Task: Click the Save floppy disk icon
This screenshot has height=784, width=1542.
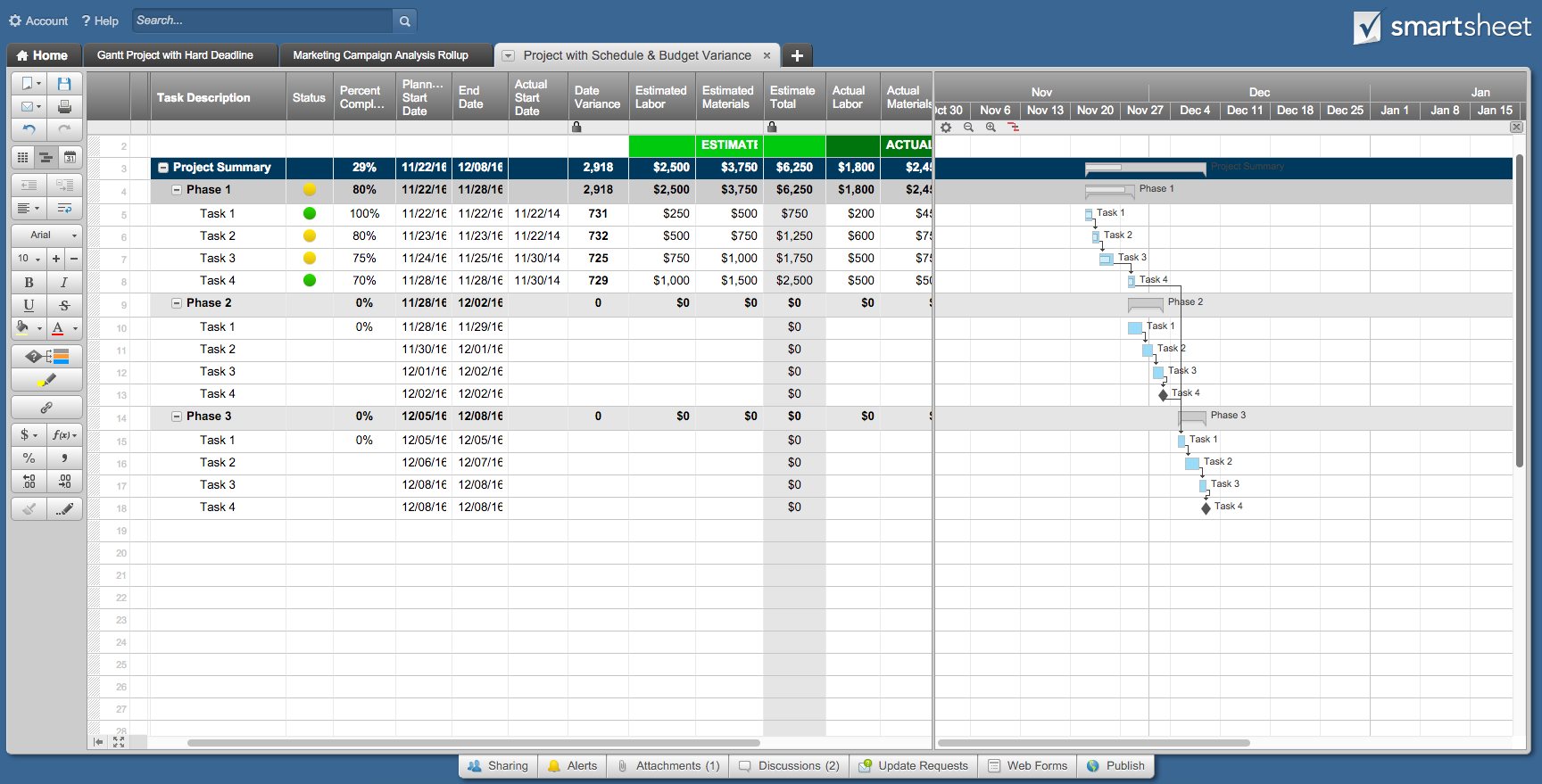Action: 64,84
